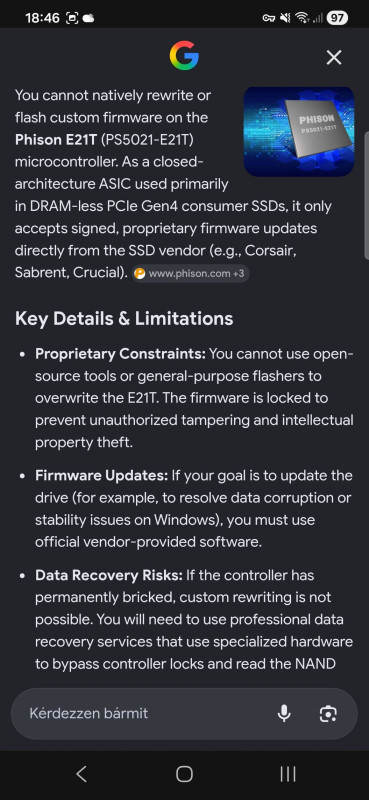Tap the Google logo at top
Screen dimensions: 369x800
[184, 56]
